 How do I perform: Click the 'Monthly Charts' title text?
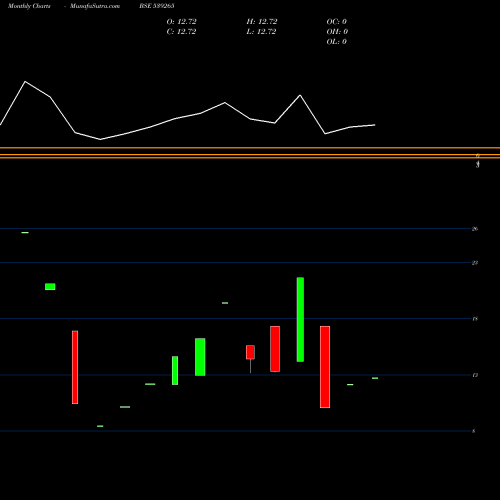point(29,6)
